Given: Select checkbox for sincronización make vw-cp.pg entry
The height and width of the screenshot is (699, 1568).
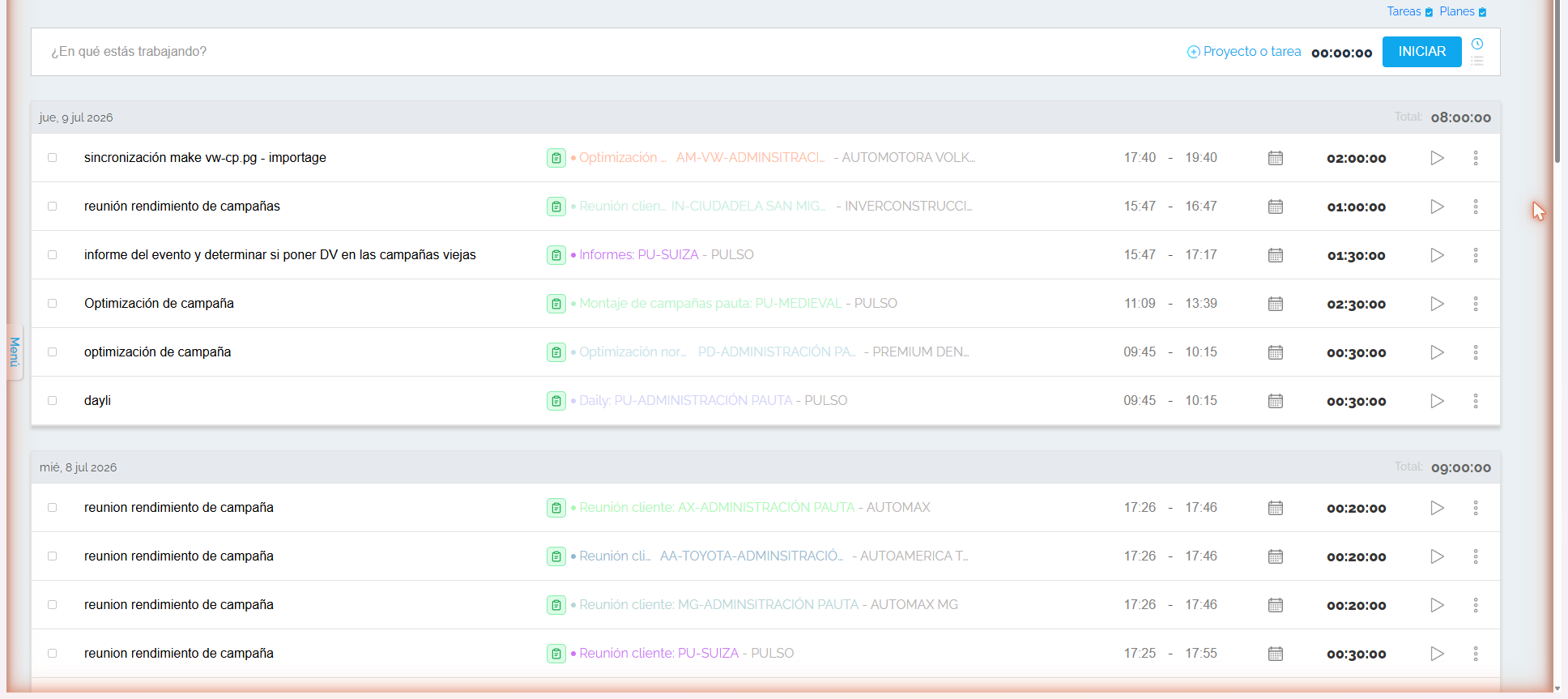Looking at the screenshot, I should tap(52, 158).
